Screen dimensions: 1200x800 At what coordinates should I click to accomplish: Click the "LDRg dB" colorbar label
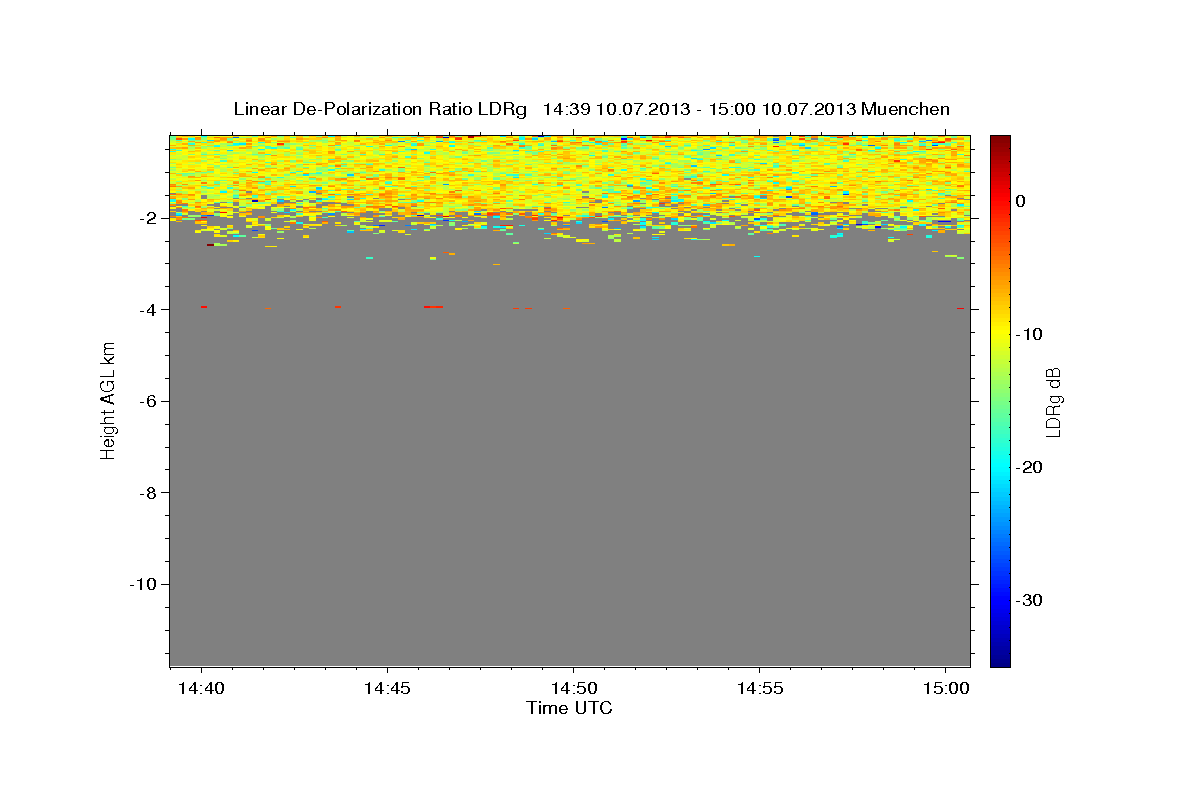coord(1052,401)
